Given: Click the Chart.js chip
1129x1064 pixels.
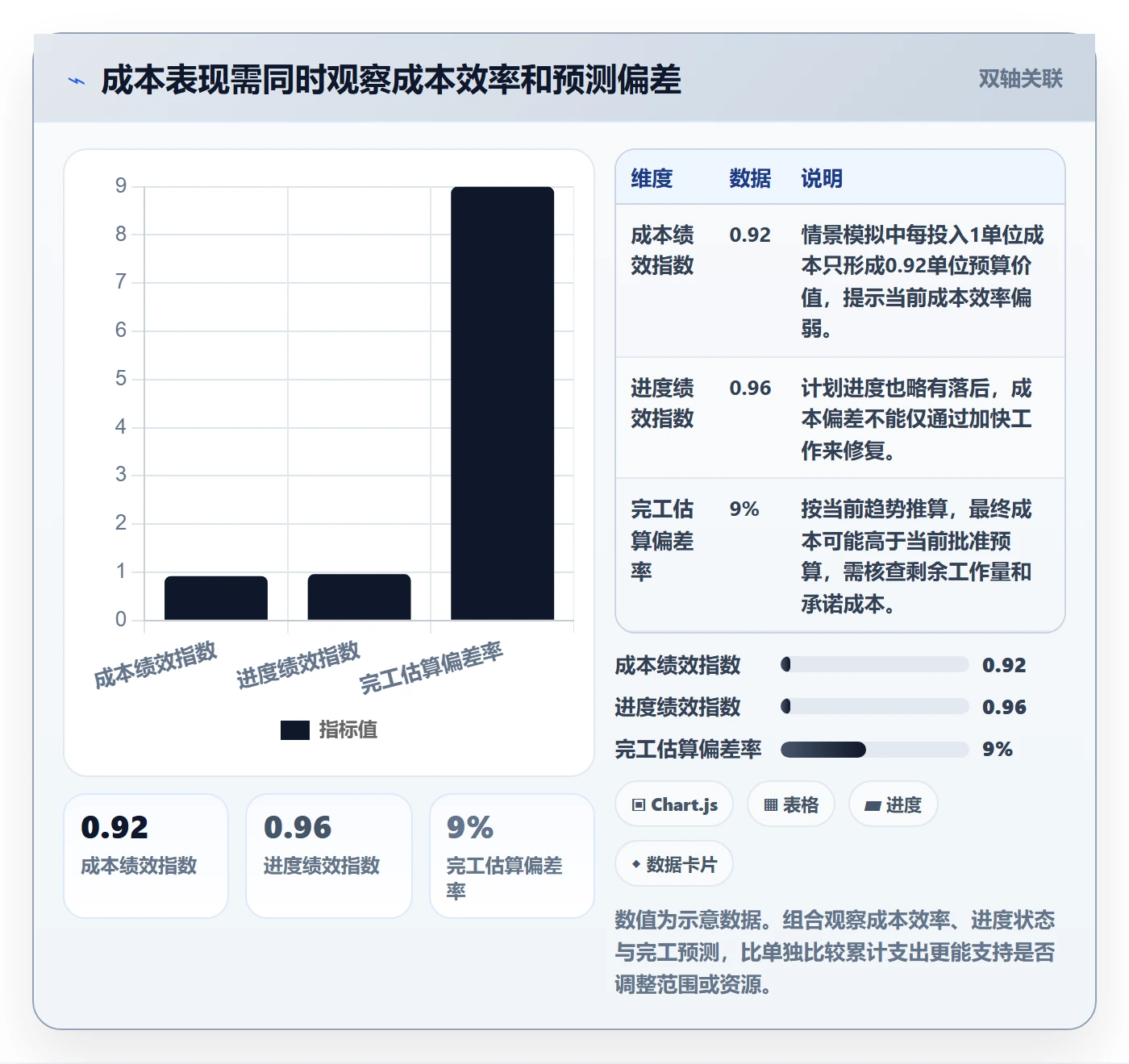Looking at the screenshot, I should click(674, 804).
